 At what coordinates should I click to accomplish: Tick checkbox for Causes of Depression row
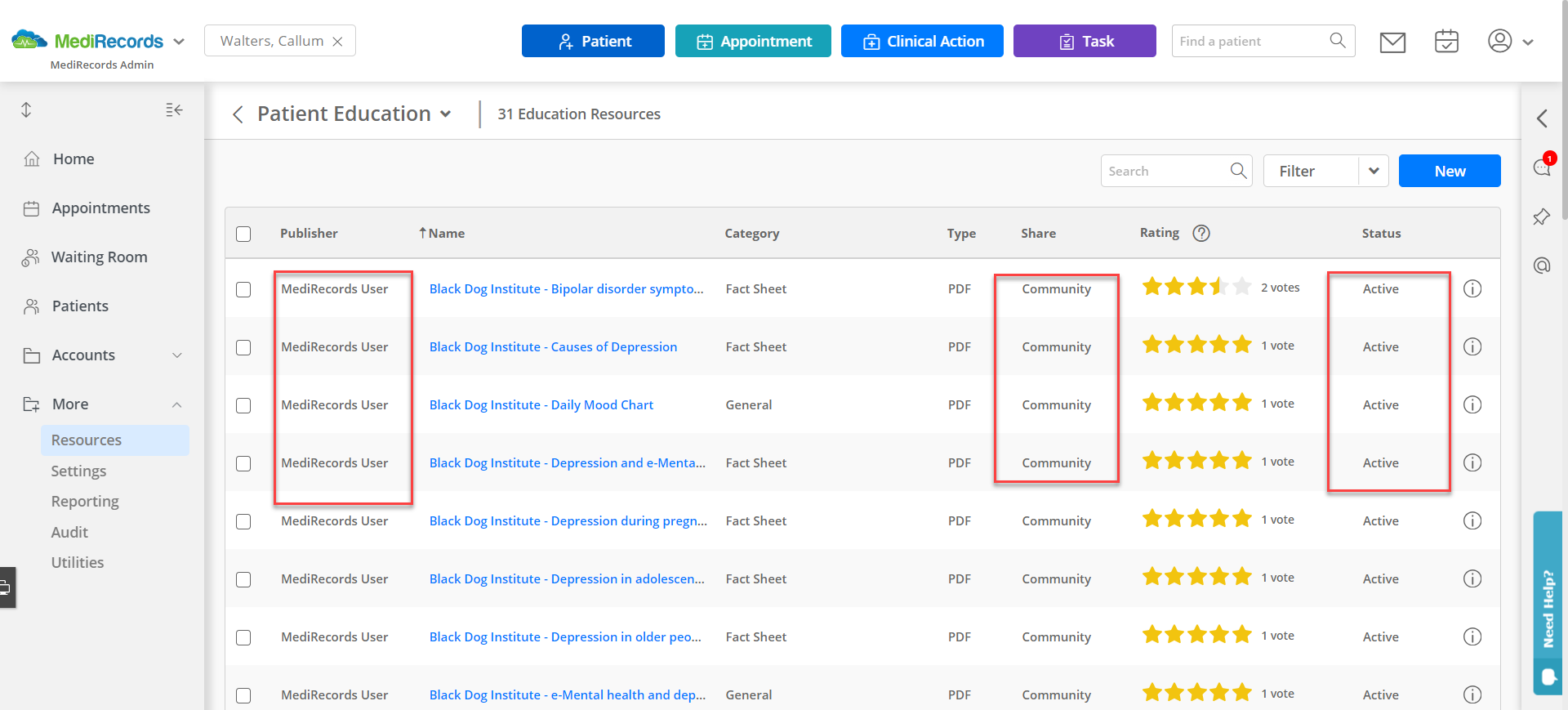coord(243,347)
